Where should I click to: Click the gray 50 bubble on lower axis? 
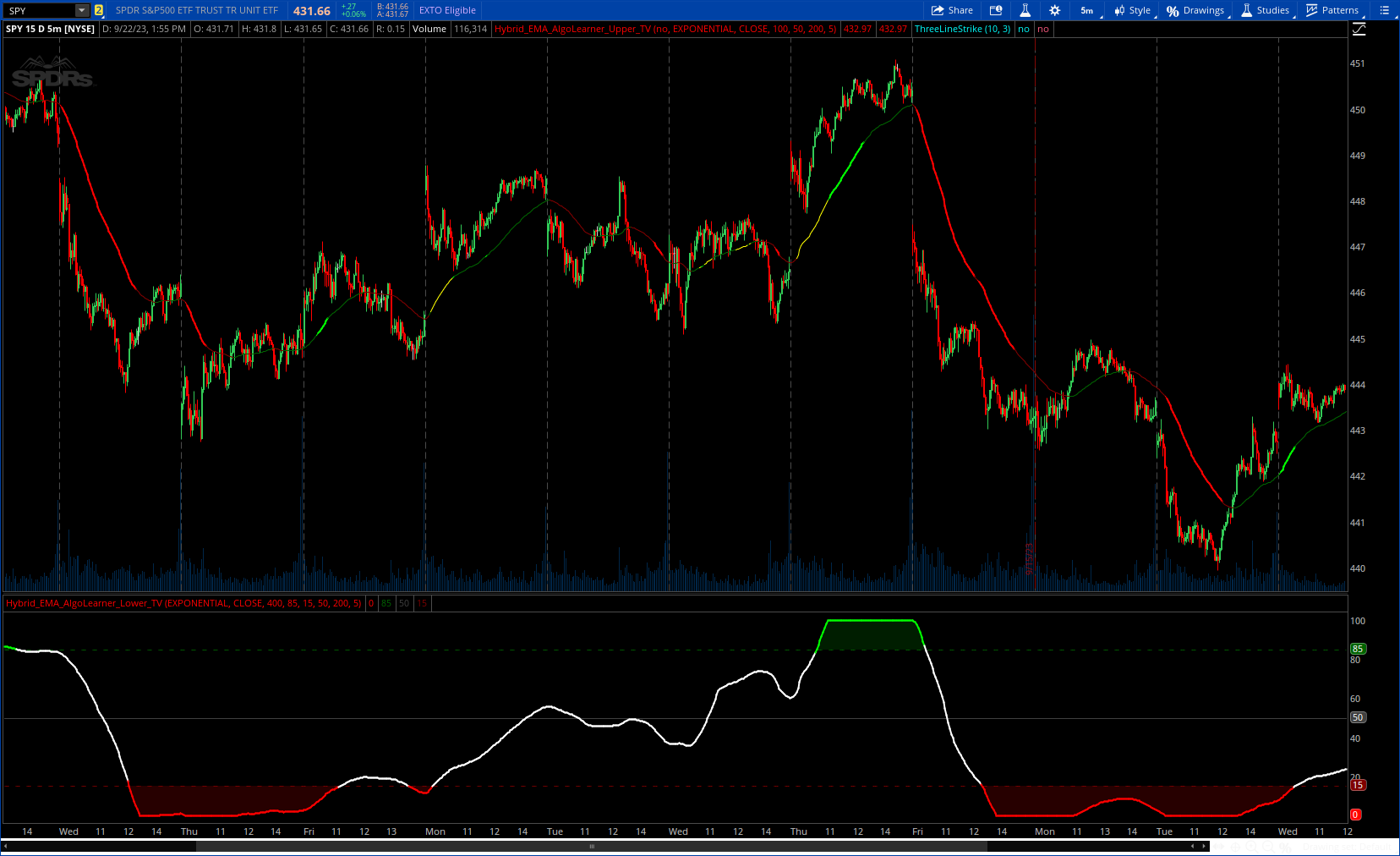pos(1358,717)
